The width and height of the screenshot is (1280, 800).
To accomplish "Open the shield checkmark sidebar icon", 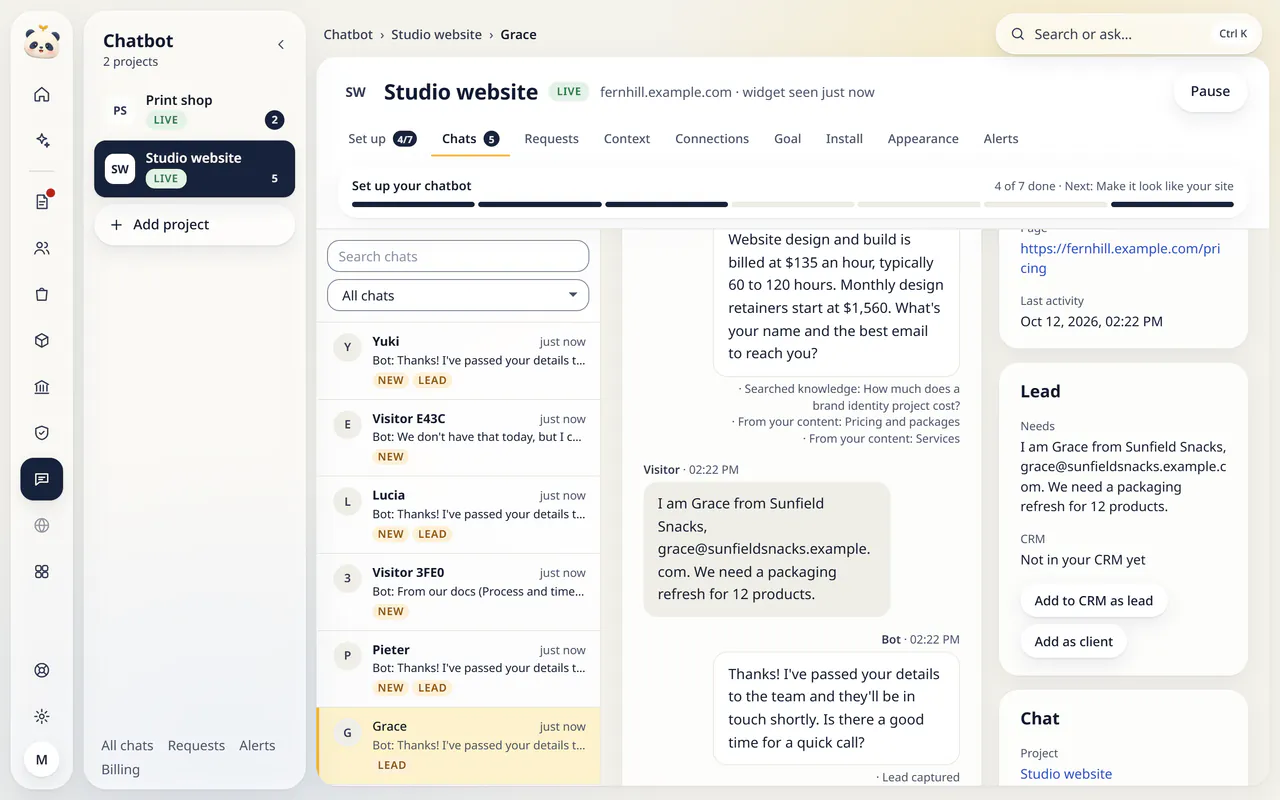I will (x=42, y=433).
